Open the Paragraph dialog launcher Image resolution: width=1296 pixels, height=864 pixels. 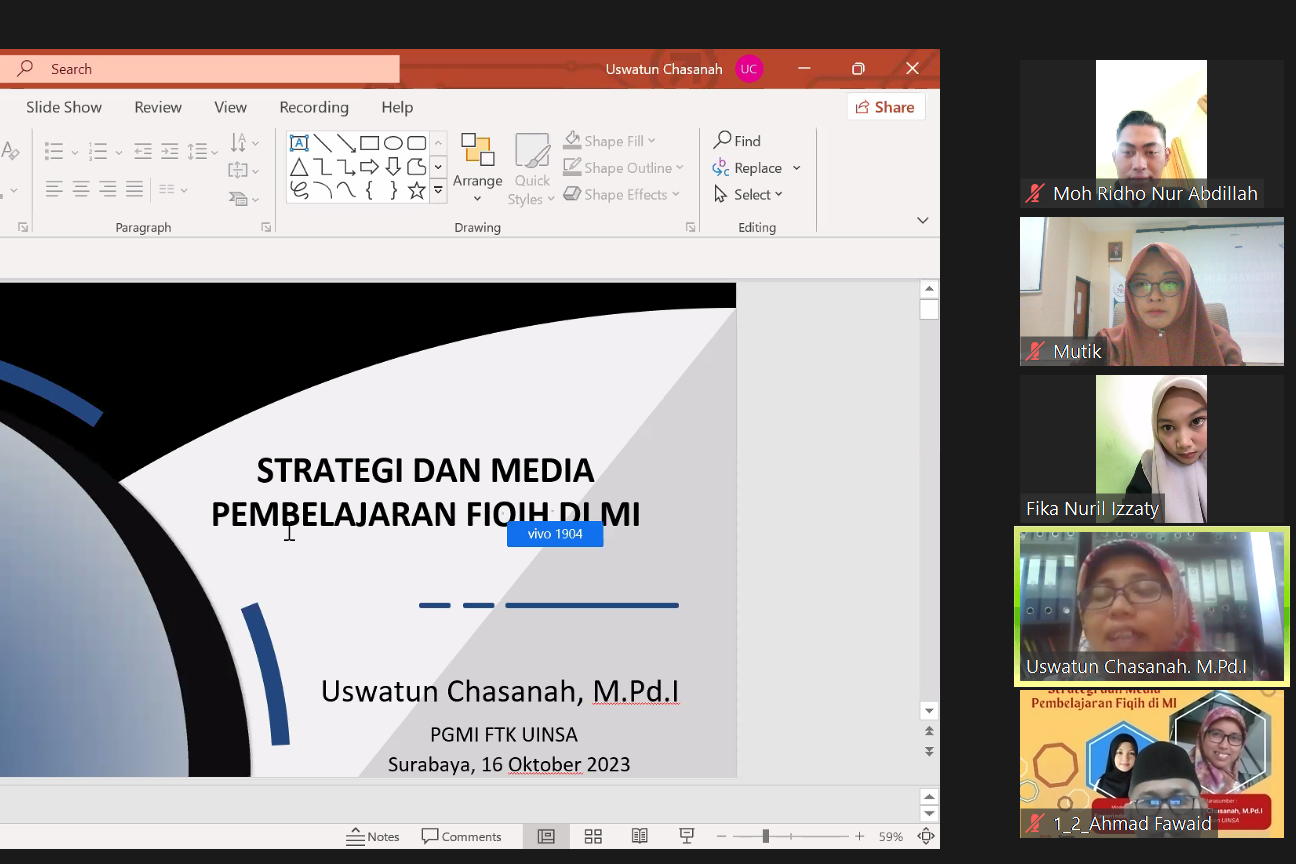265,227
